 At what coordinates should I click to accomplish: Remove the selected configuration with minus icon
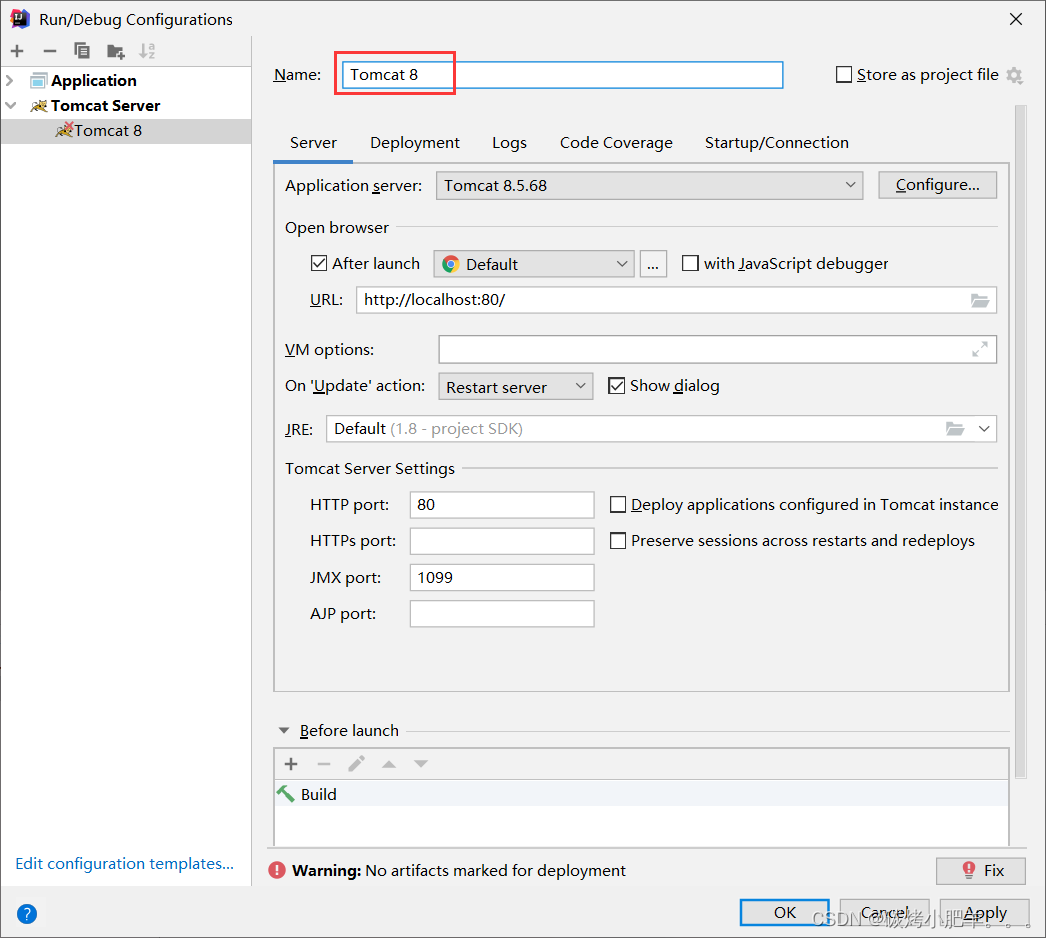pos(50,51)
